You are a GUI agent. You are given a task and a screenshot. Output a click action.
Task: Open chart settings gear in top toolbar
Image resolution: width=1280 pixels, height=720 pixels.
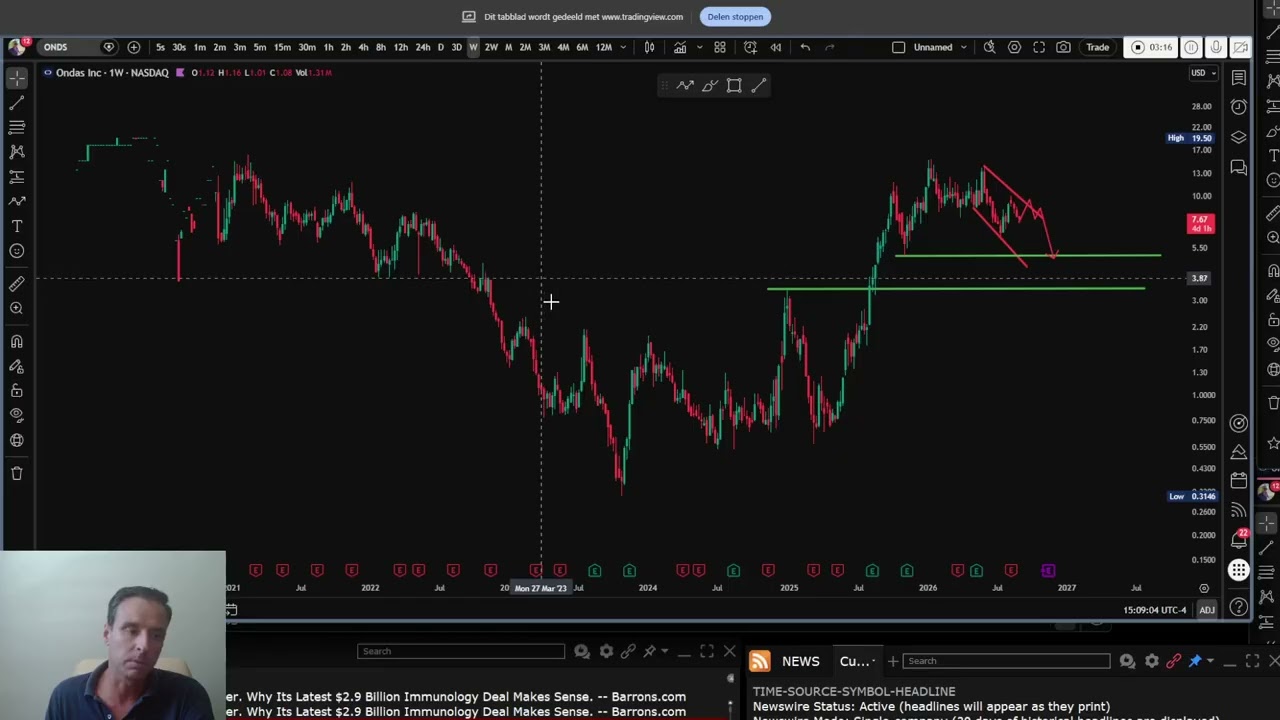click(x=1014, y=47)
